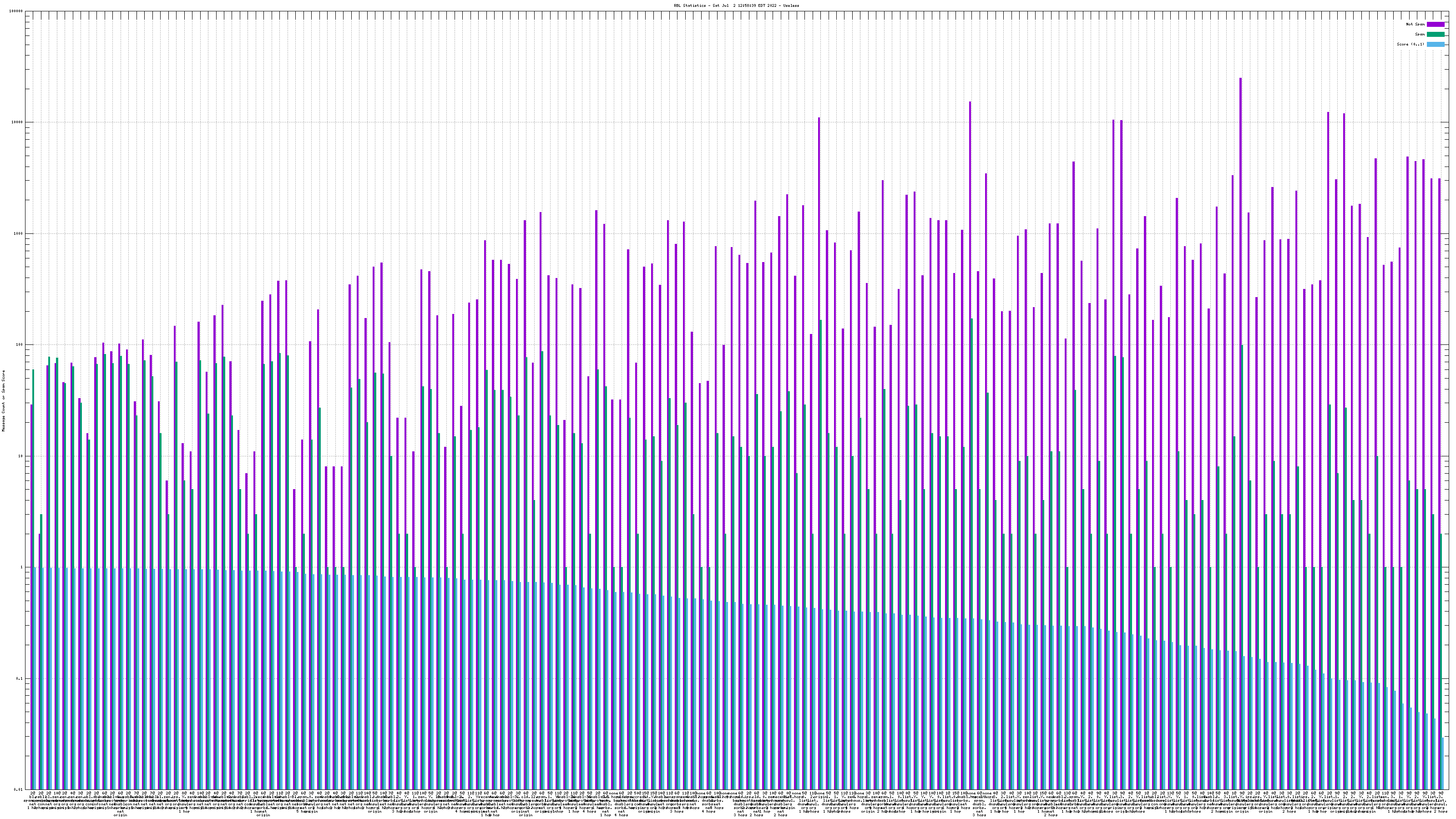1456x819 pixels.
Task: Click the 'Not Spam' legend label text
Action: click(1416, 24)
